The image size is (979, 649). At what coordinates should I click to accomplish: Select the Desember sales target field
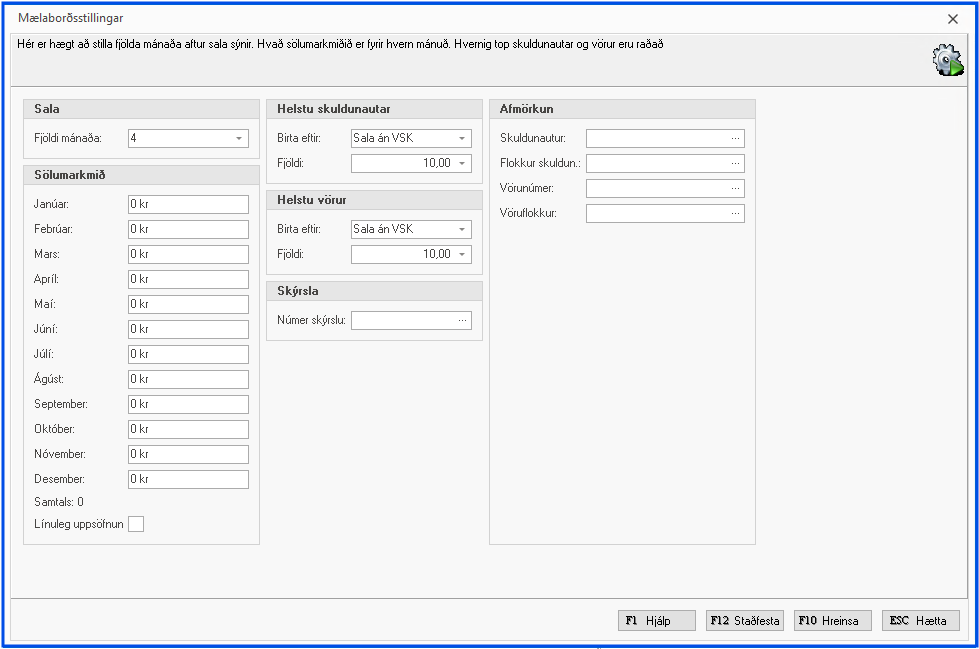click(x=188, y=479)
